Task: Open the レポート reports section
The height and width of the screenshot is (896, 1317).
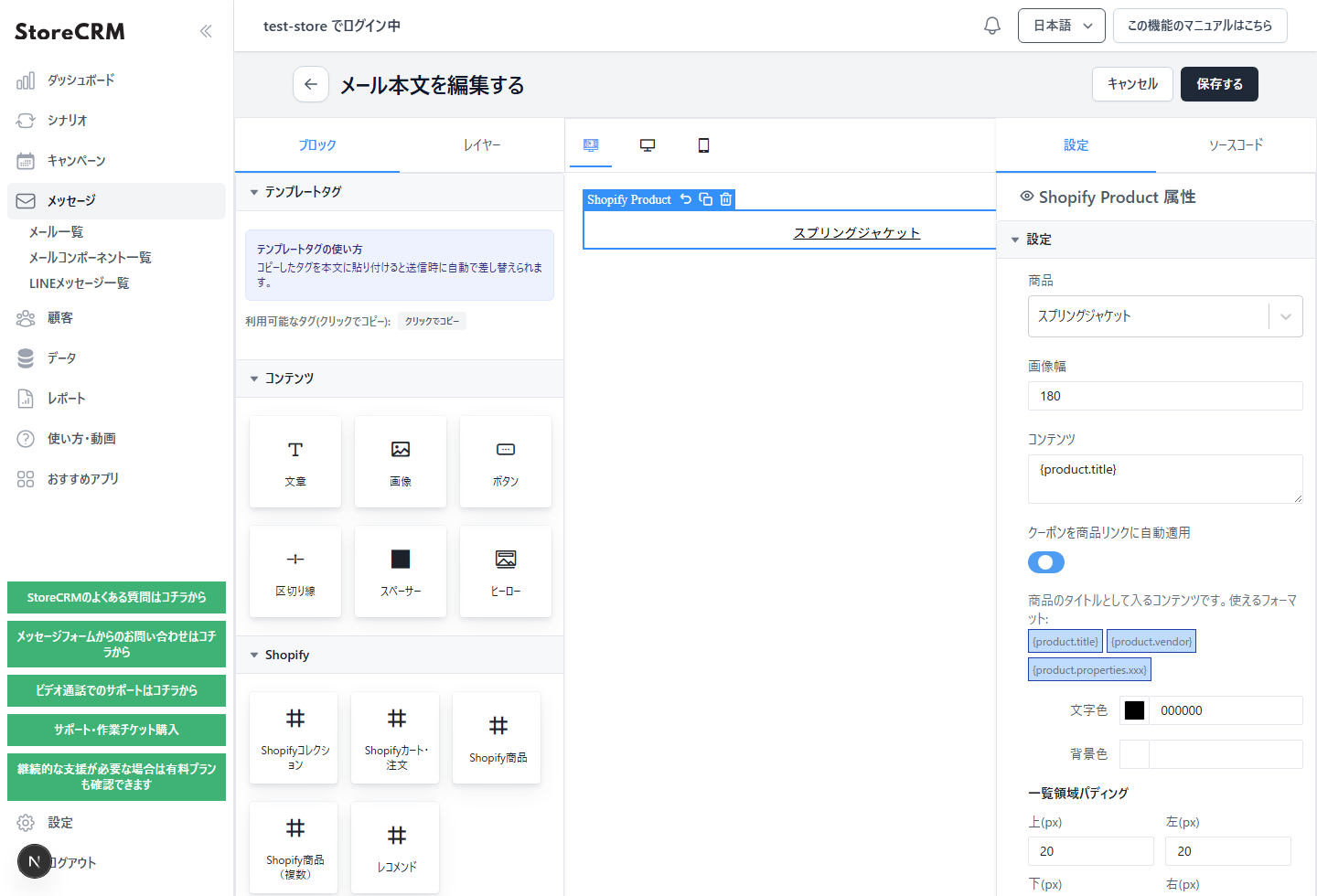Action: tap(116, 399)
